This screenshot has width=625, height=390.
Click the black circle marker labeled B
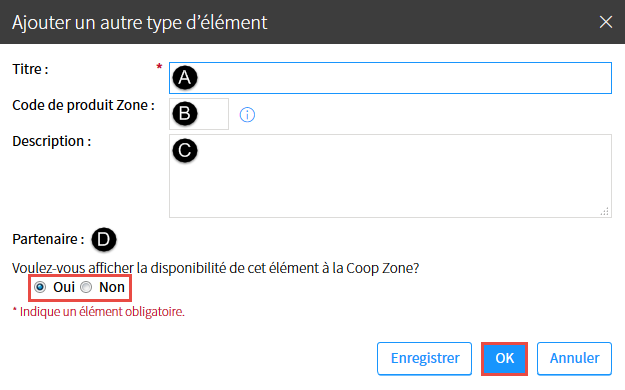click(185, 114)
